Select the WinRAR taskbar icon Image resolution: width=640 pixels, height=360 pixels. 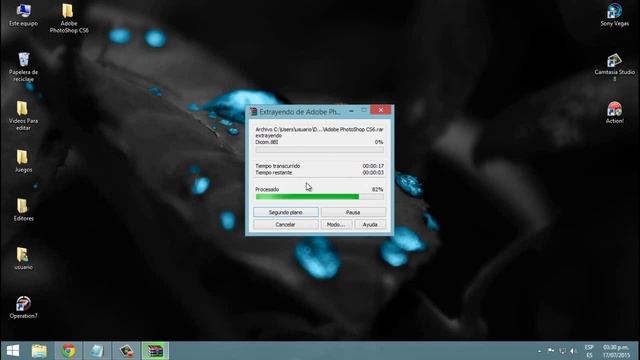[x=155, y=351]
